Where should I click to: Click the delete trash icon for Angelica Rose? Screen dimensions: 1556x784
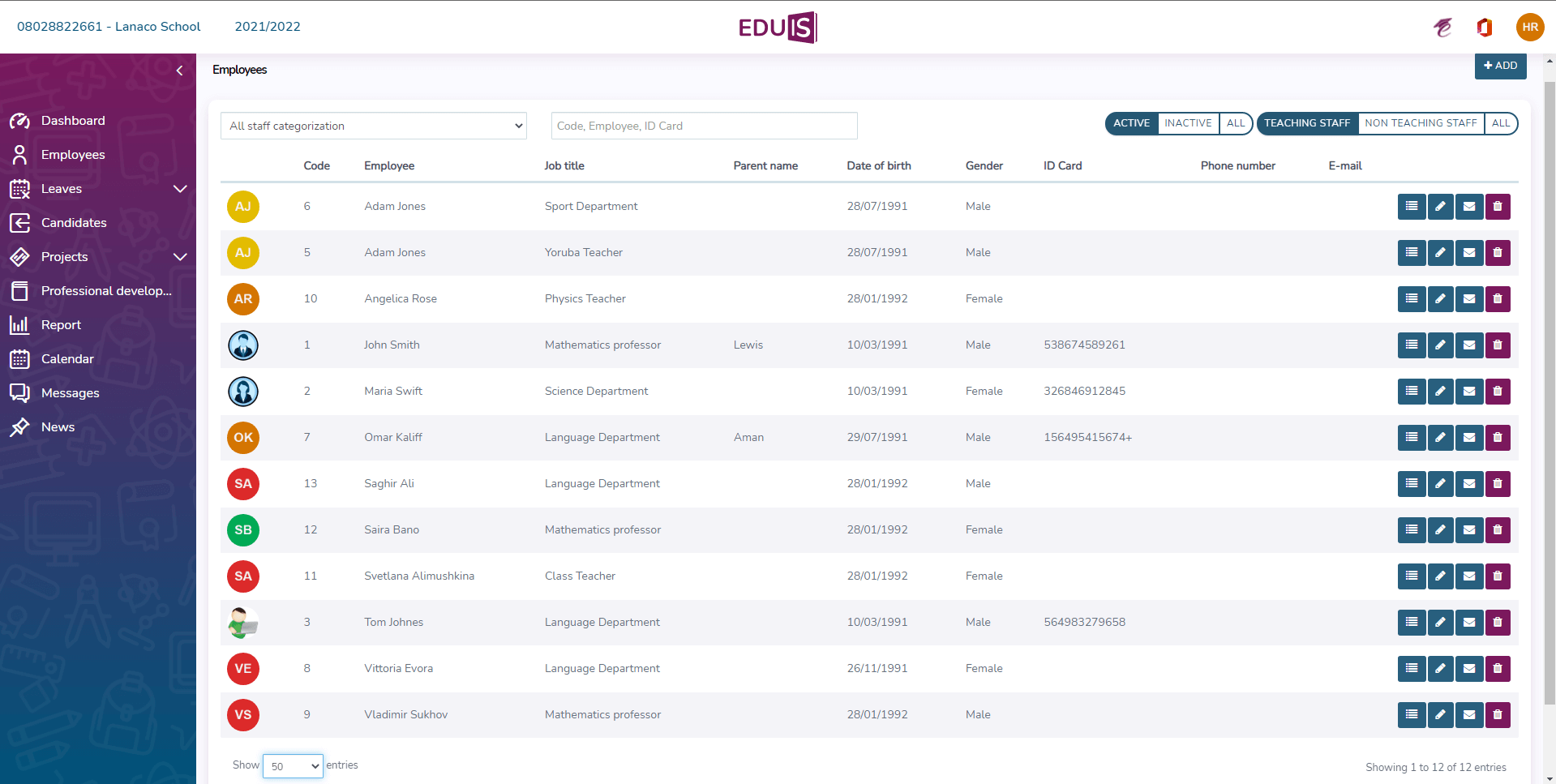(1498, 299)
